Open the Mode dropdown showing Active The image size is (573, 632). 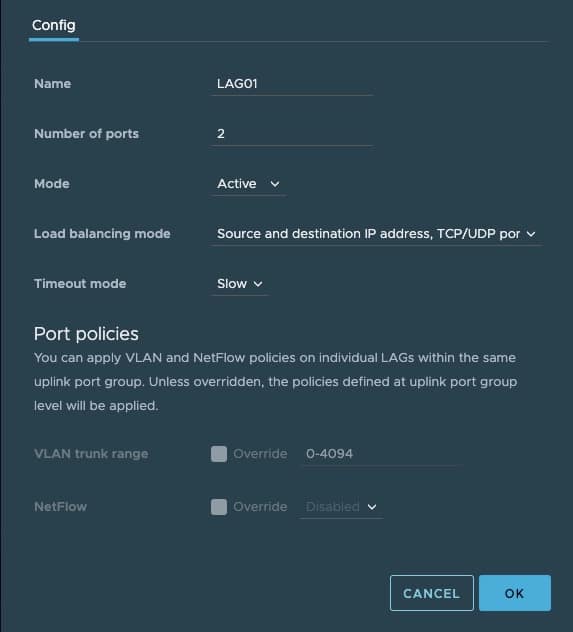pyautogui.click(x=249, y=184)
